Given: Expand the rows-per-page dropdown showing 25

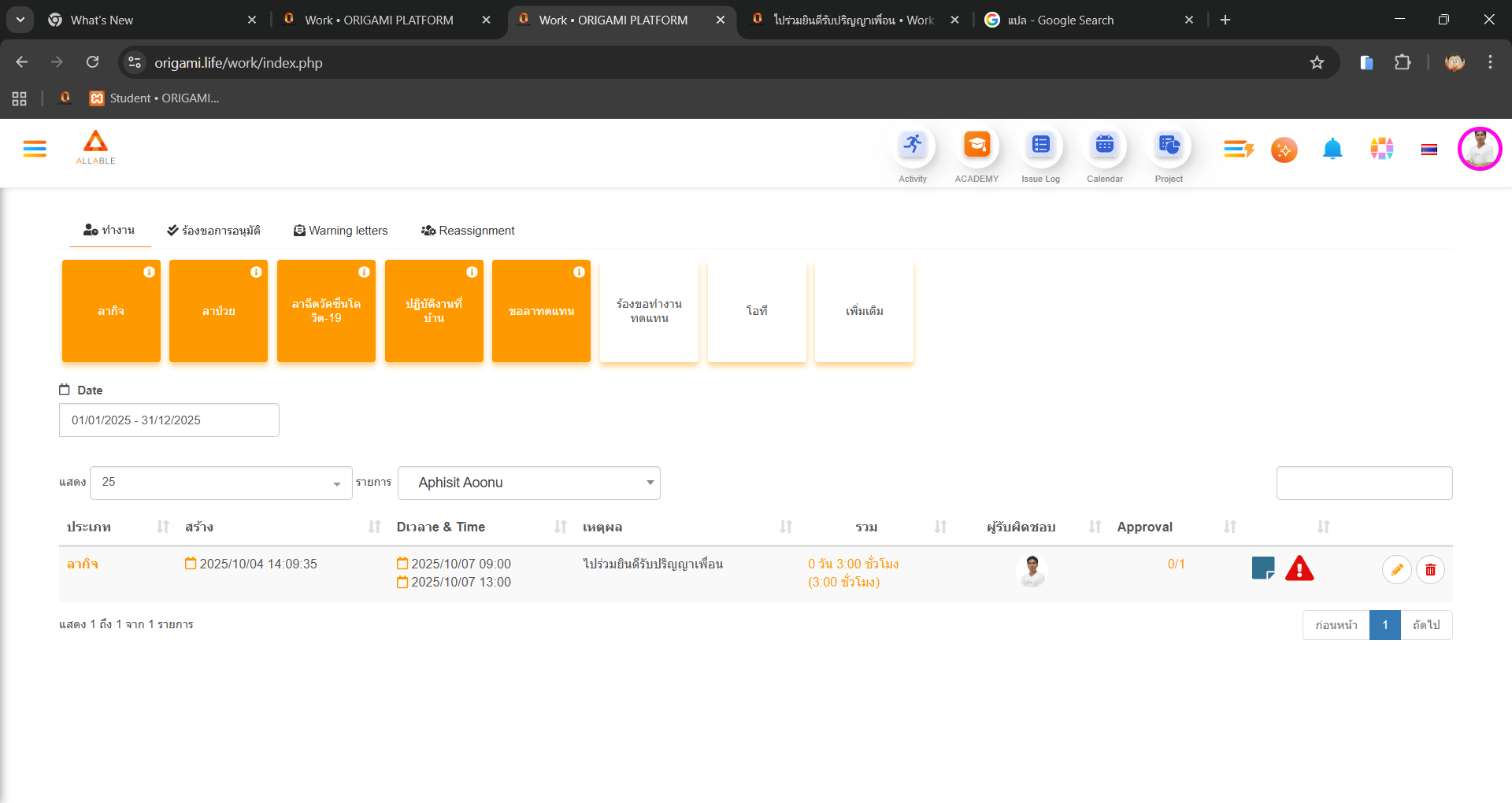Looking at the screenshot, I should coord(220,483).
